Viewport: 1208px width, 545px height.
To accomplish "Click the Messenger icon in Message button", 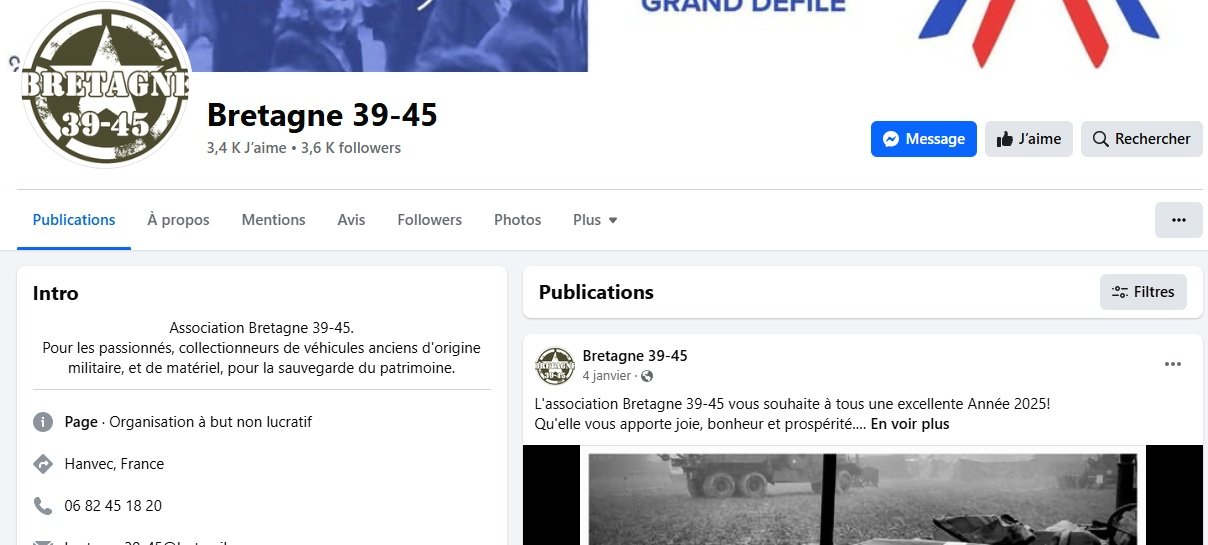I will (x=892, y=139).
